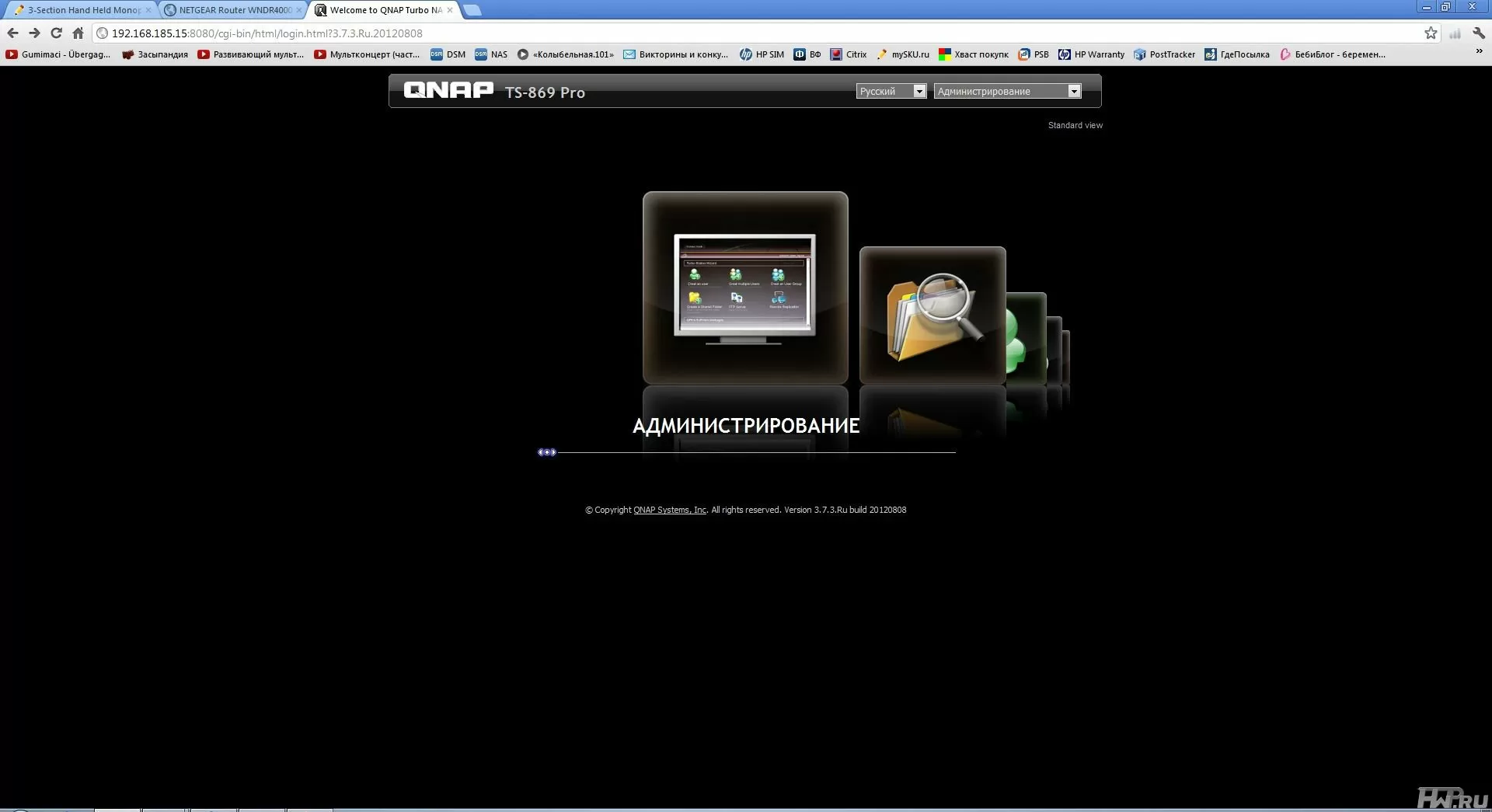1492x812 pixels.
Task: Click the browser Forward arrow
Action: click(34, 33)
